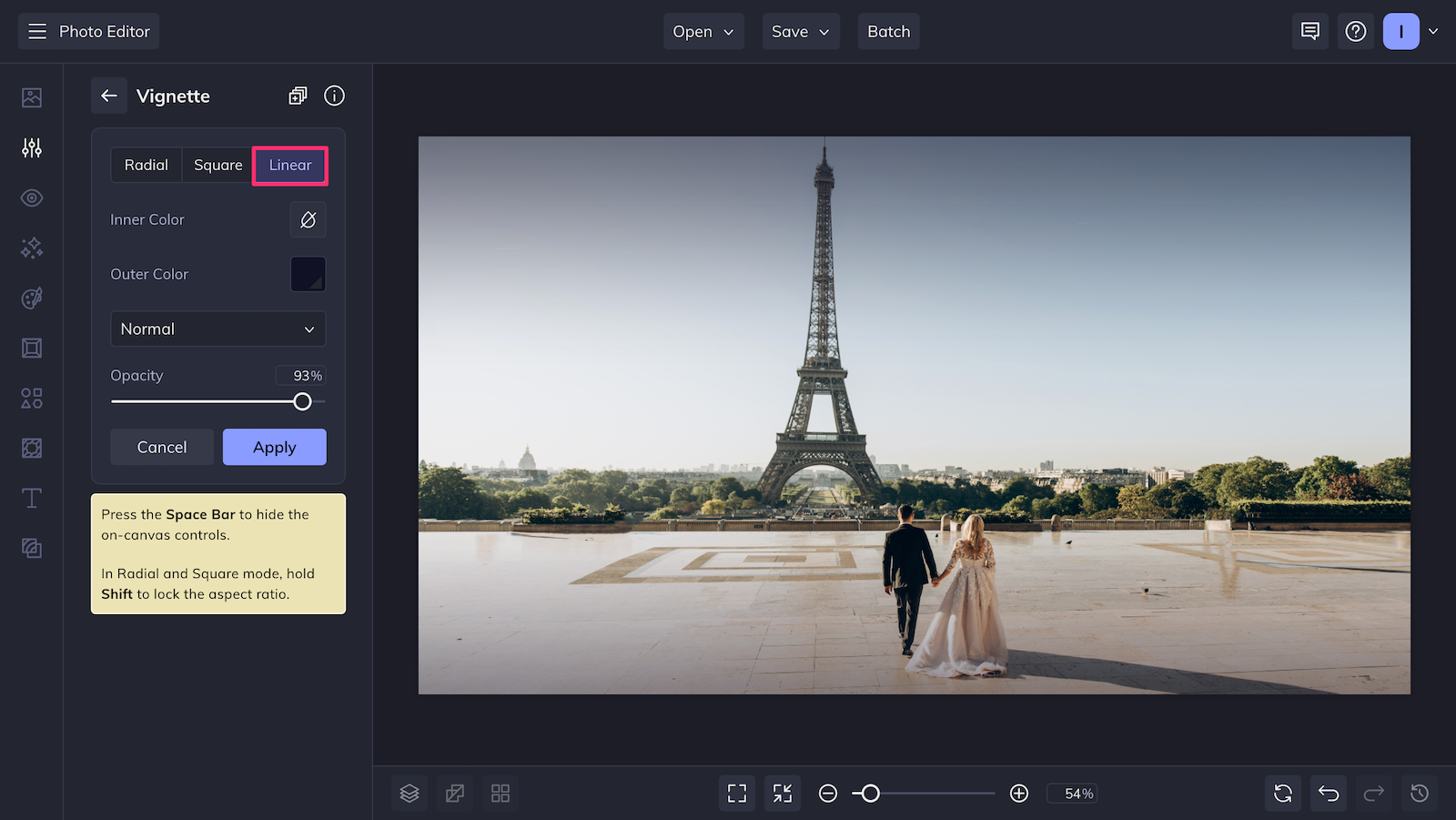Open the Edit adjustments sidebar tool

coord(32,147)
